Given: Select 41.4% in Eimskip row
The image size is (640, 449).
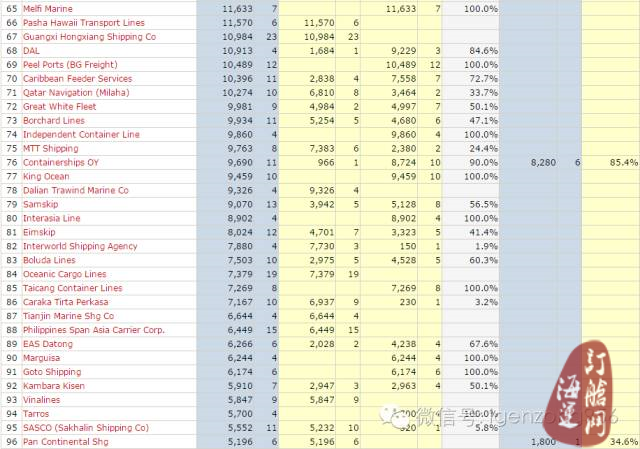Looking at the screenshot, I should pos(483,232).
